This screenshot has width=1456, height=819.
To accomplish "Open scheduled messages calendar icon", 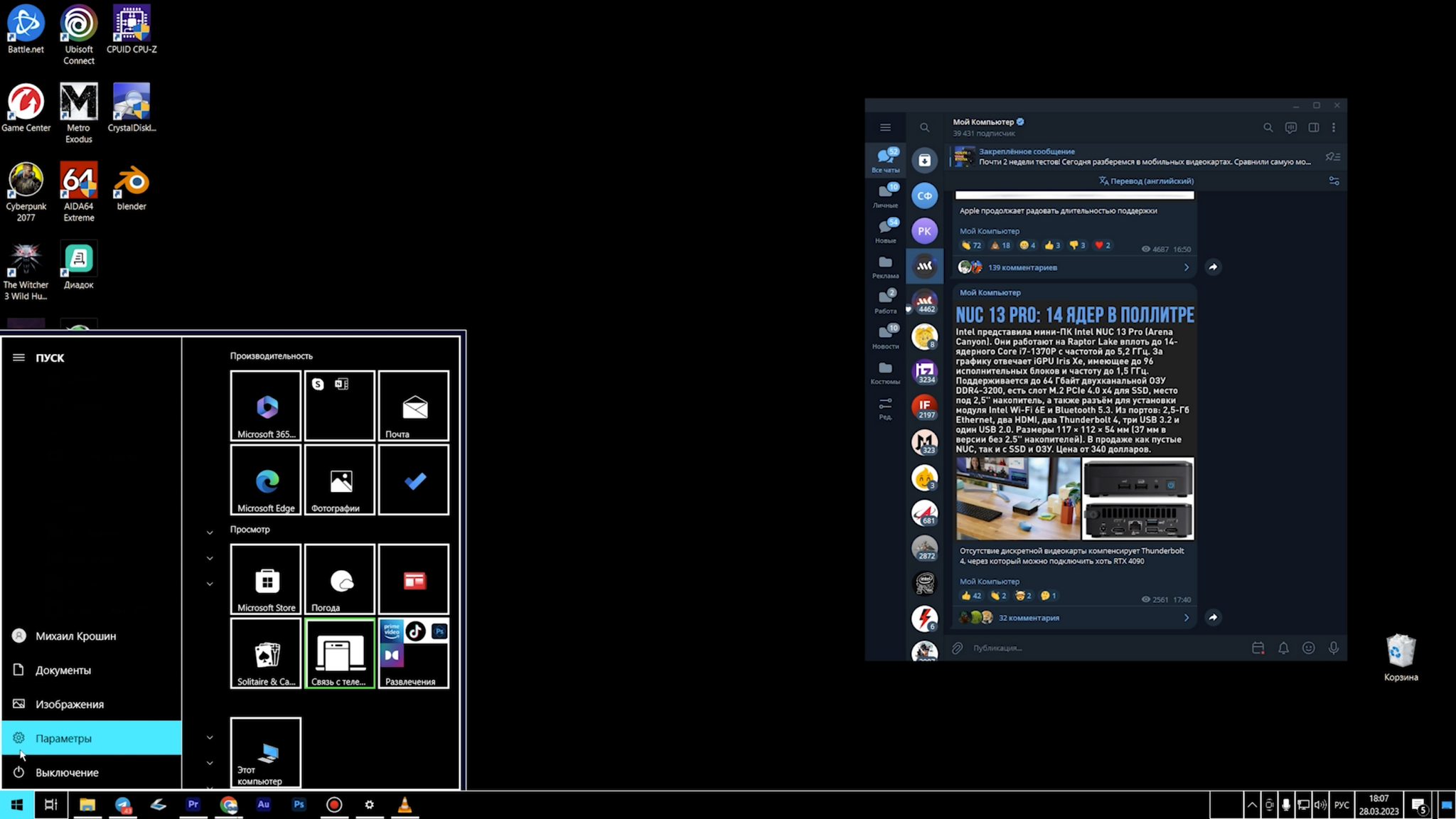I will 1258,648.
